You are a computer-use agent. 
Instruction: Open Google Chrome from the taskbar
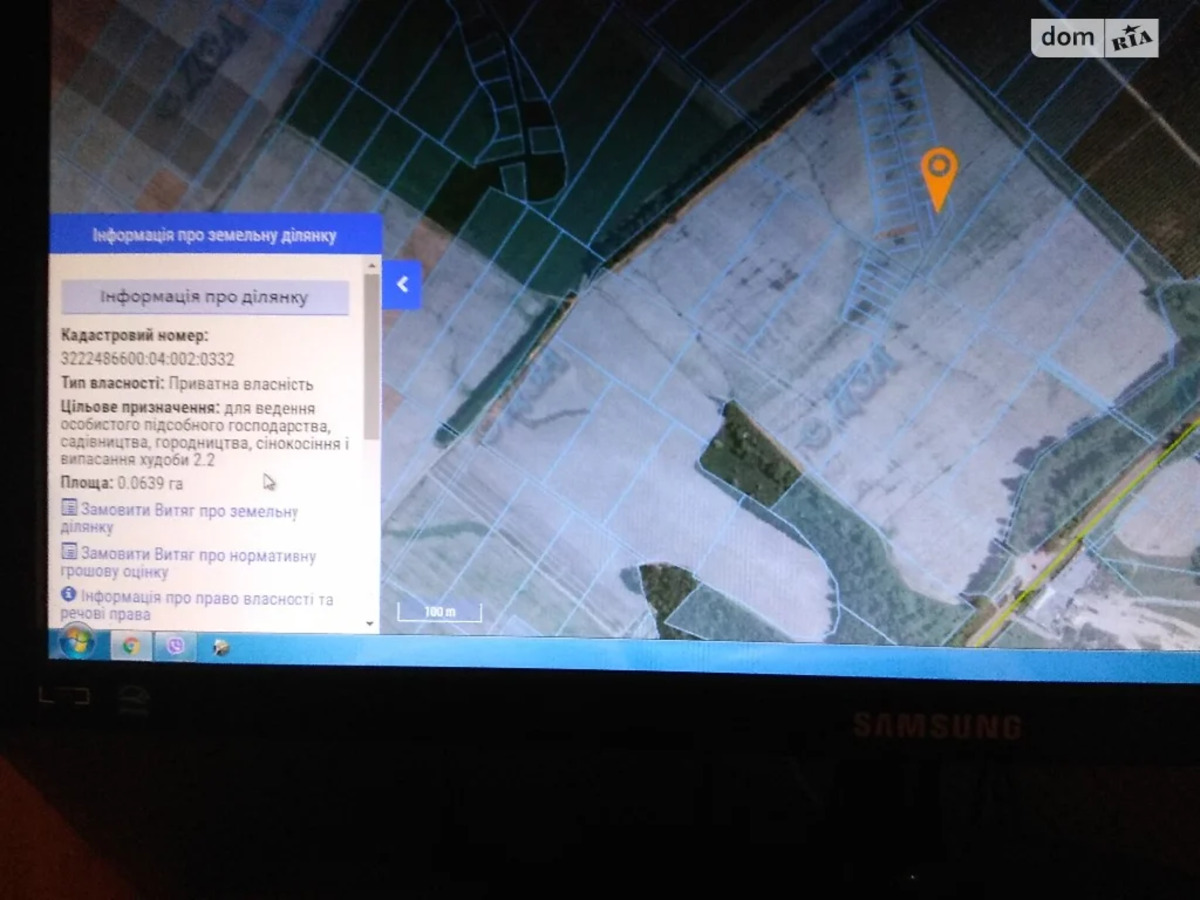pos(131,645)
